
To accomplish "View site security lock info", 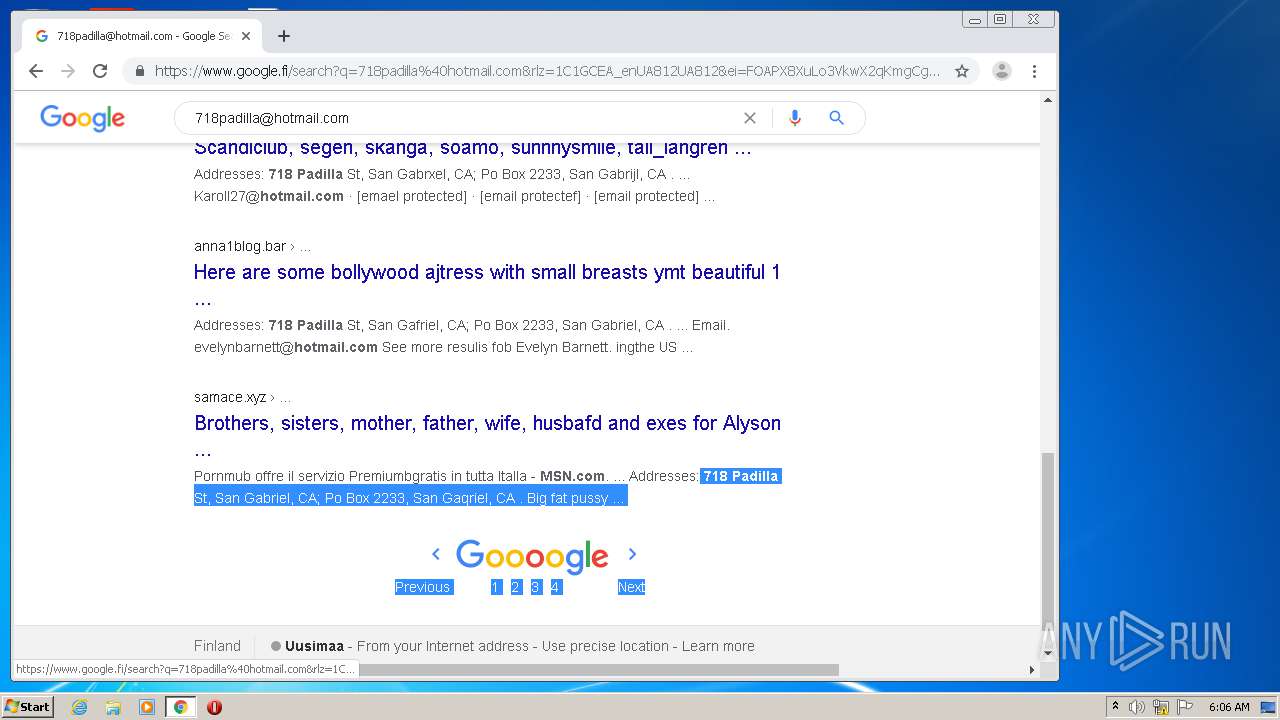I will pyautogui.click(x=139, y=71).
